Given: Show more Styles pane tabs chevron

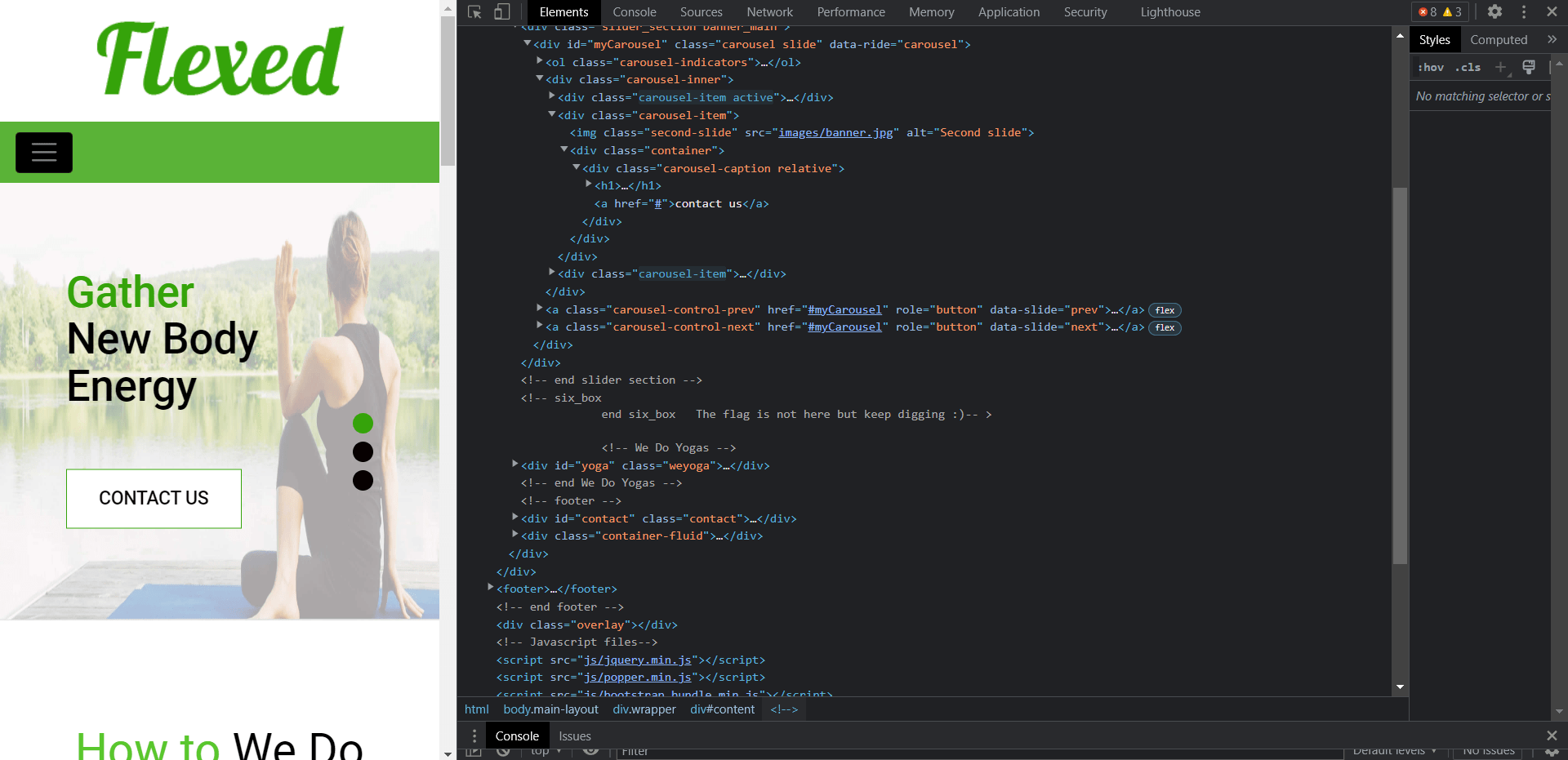Looking at the screenshot, I should [1552, 39].
